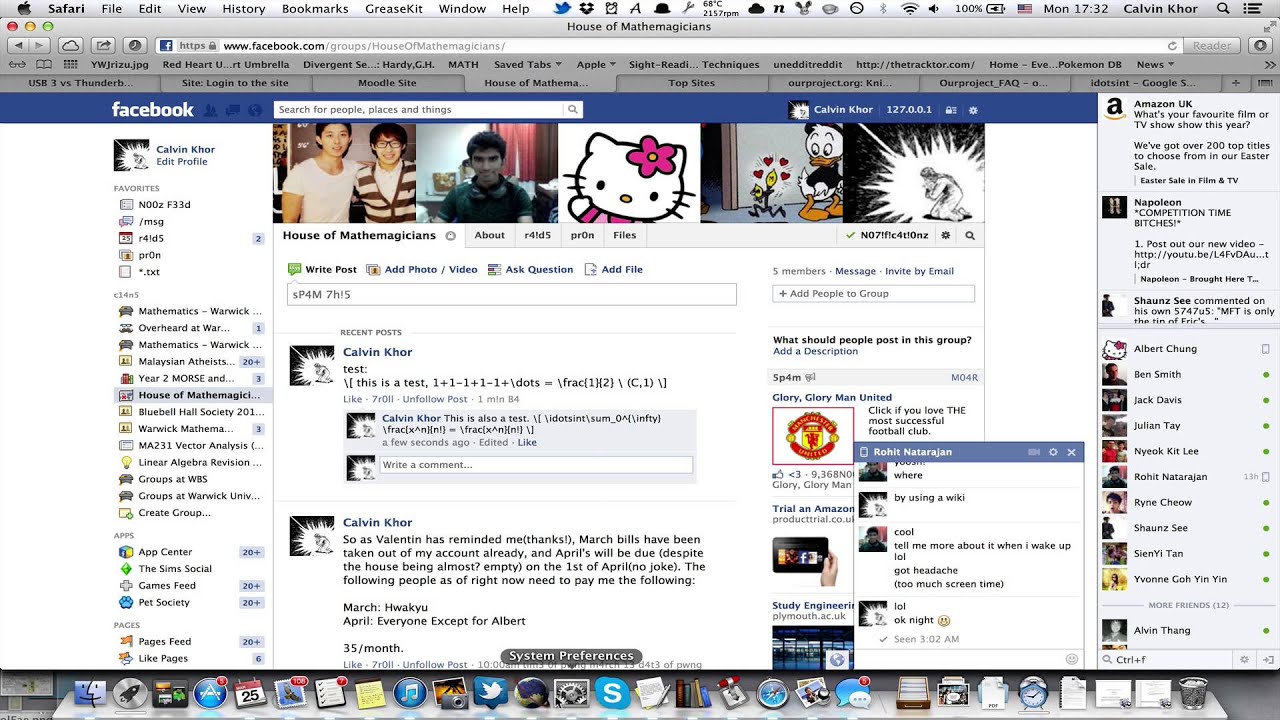
Task: Start video call in Rohit Natarajan chat
Action: tap(1034, 452)
